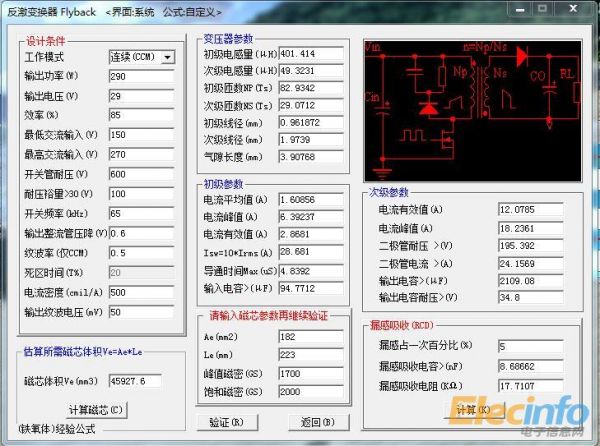Click the secondary 电流峰值(A) field showing 18.2361
Viewport: 600px width, 446px height.
[x=531, y=229]
